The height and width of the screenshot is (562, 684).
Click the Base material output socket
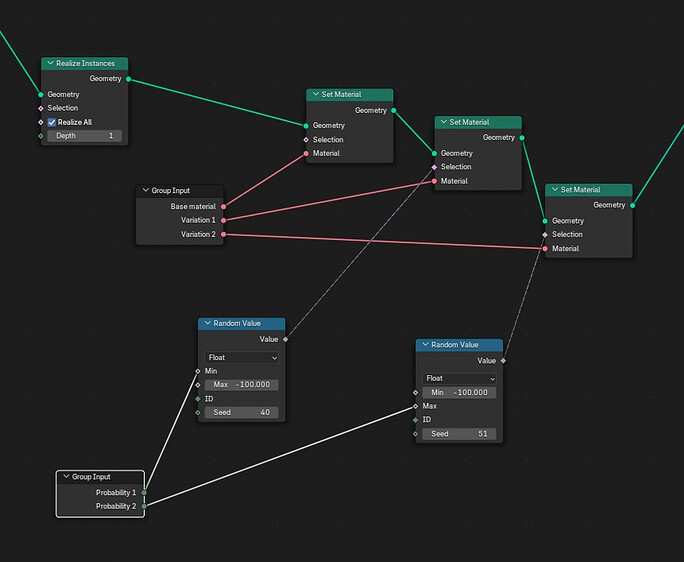point(223,206)
